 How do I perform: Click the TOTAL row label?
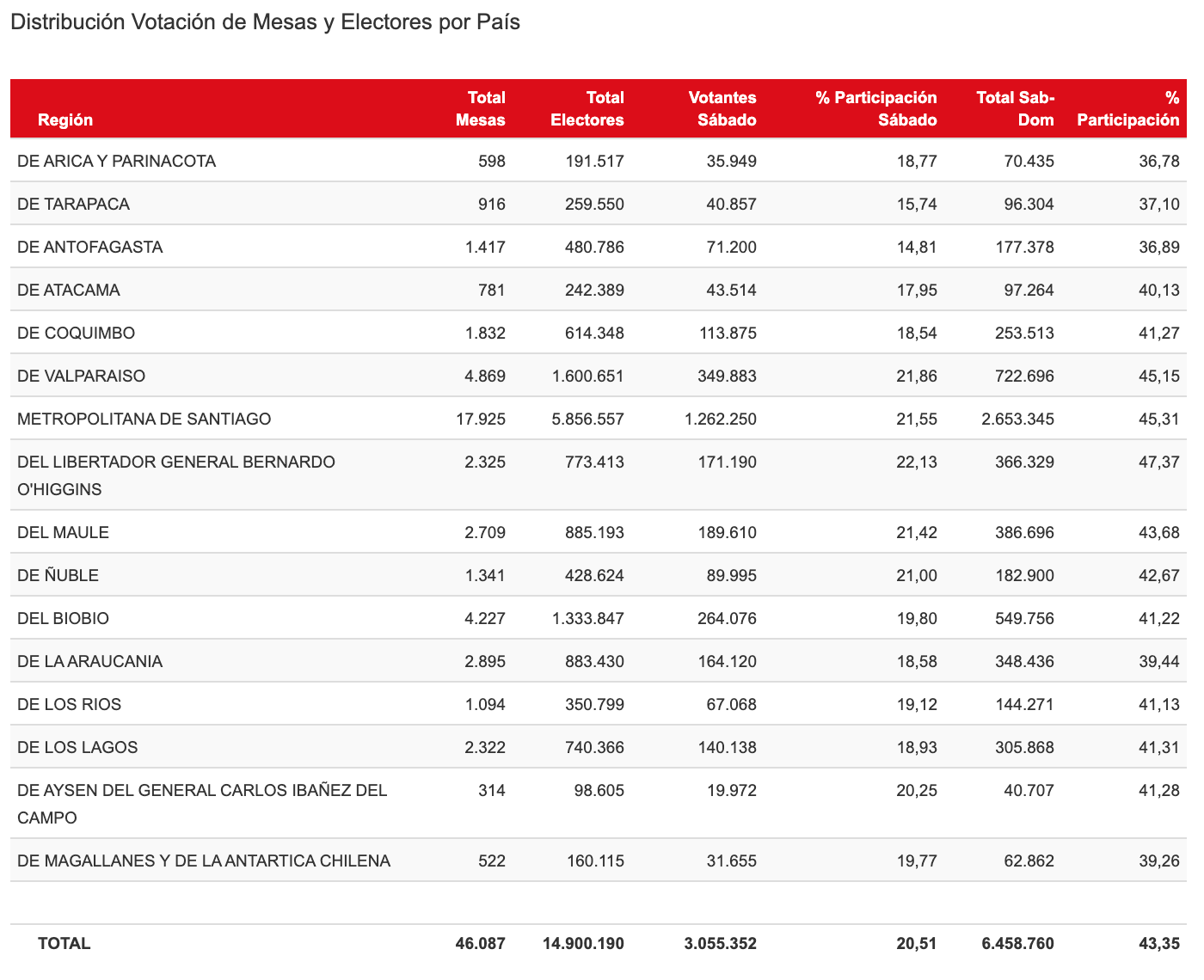(x=64, y=943)
